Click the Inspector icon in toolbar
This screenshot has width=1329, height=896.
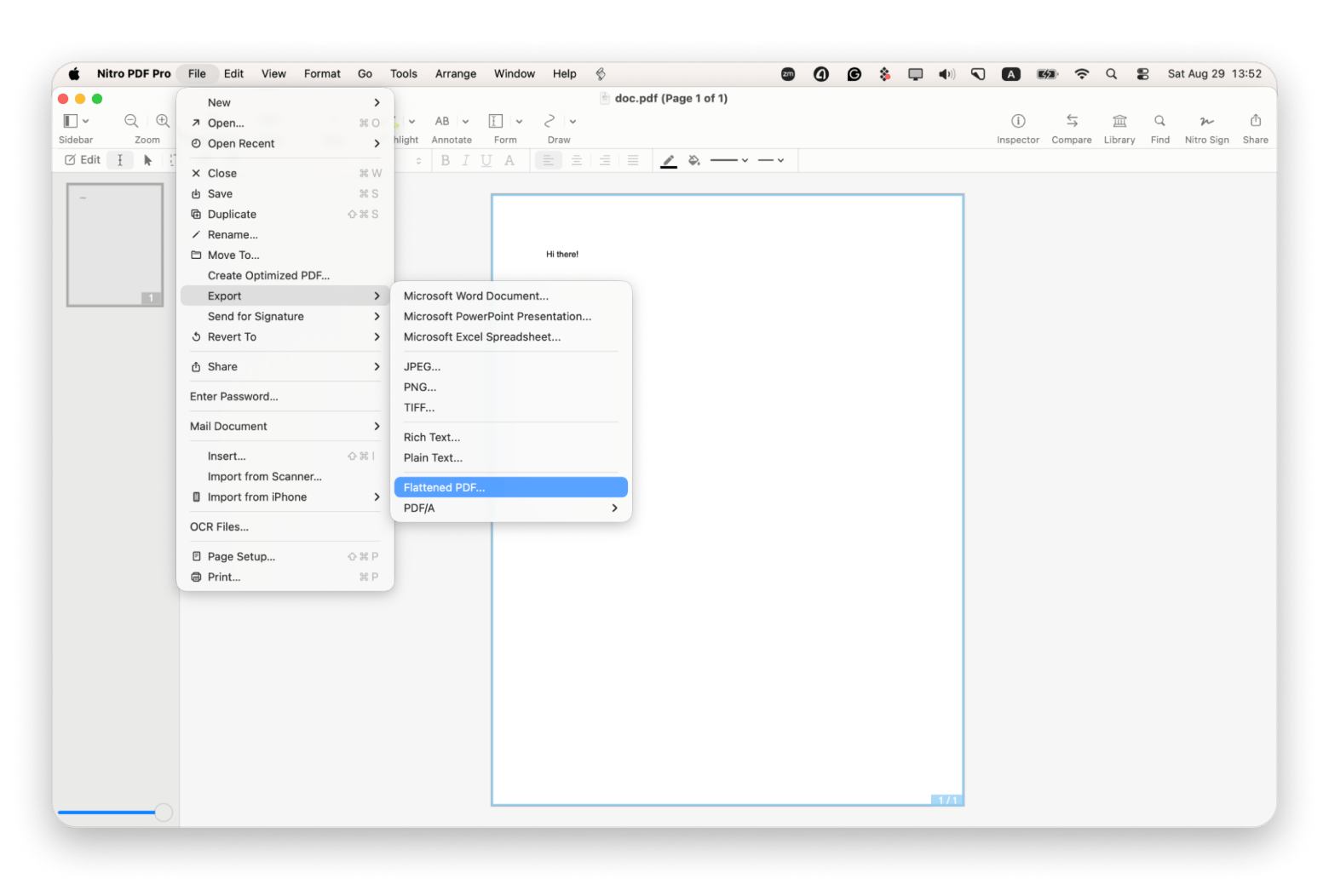1018,121
